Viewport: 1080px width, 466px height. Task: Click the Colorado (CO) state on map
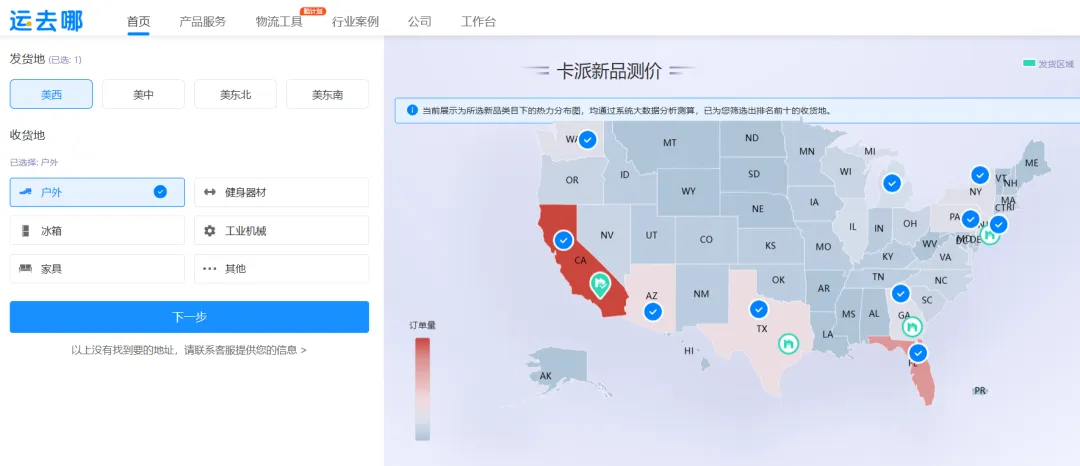click(x=706, y=240)
